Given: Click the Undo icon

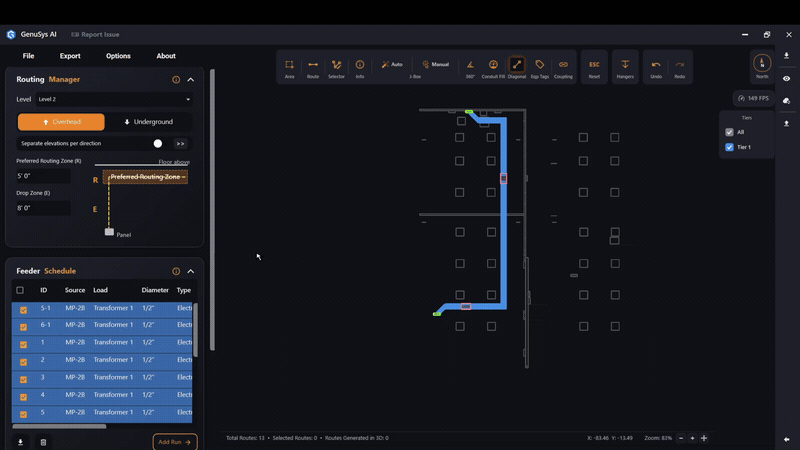Looking at the screenshot, I should click(656, 68).
